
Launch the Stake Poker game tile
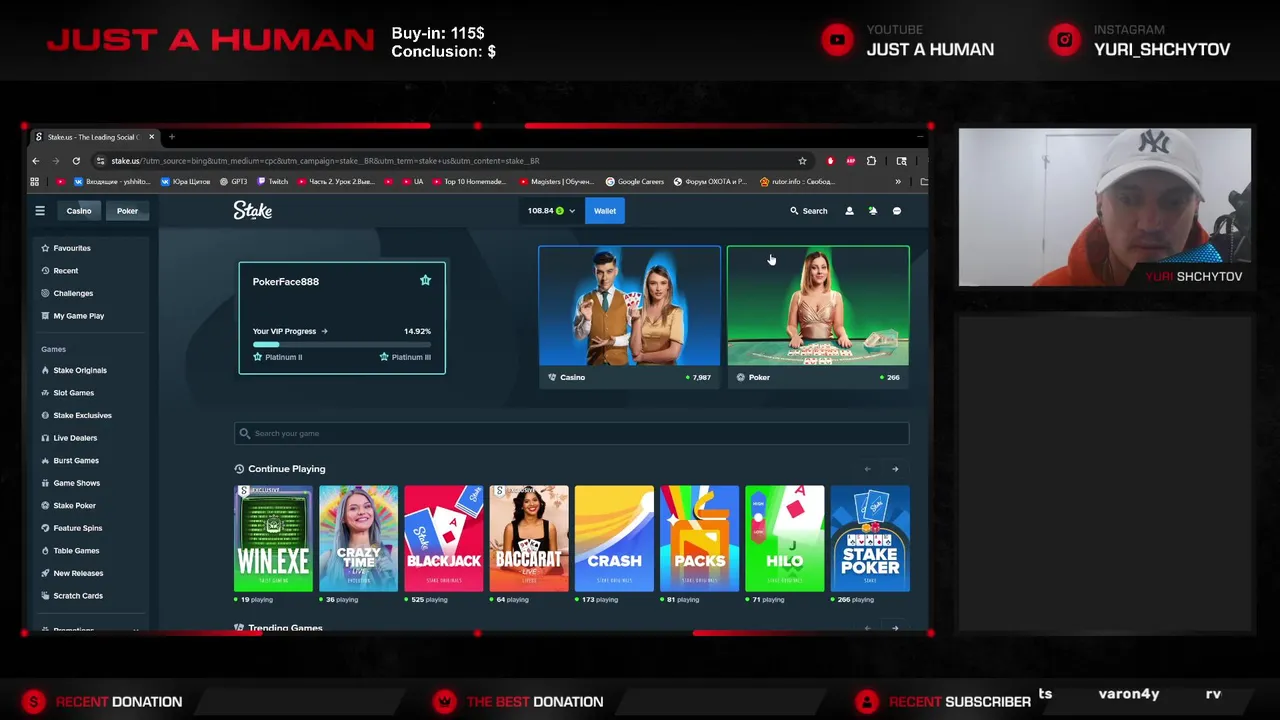(870, 539)
